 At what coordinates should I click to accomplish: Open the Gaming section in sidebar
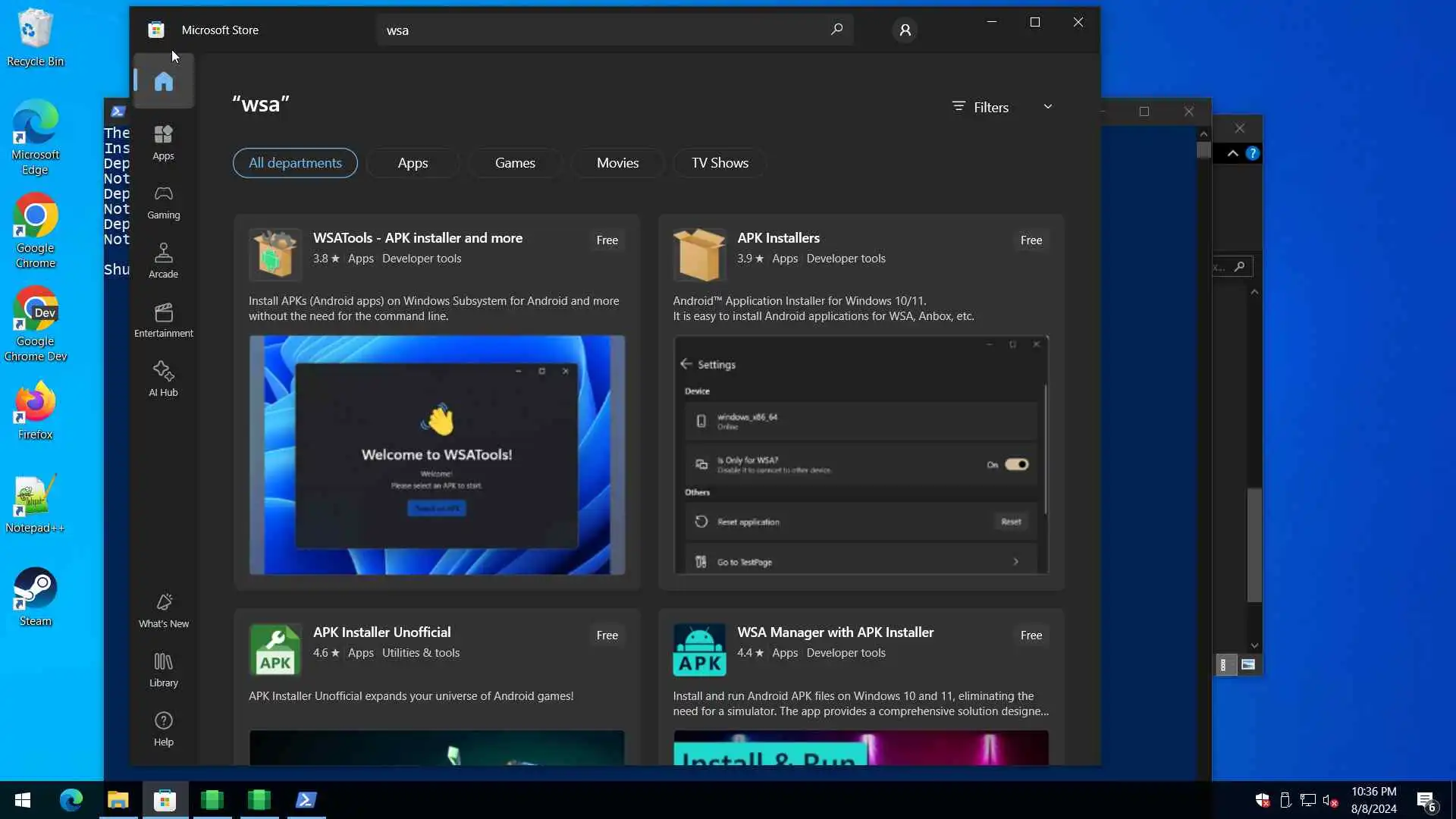[x=164, y=202]
